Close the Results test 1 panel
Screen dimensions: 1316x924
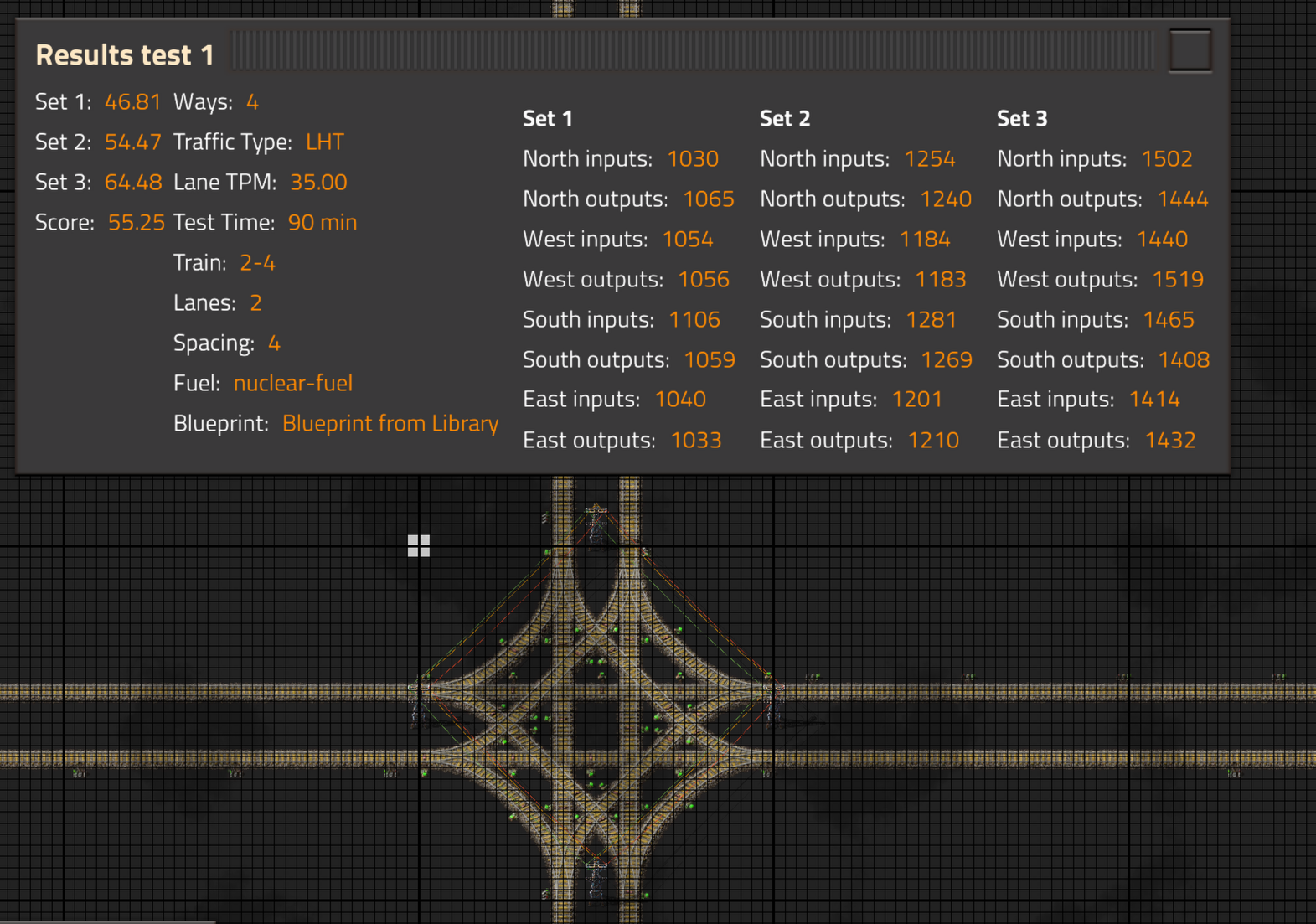[1190, 51]
